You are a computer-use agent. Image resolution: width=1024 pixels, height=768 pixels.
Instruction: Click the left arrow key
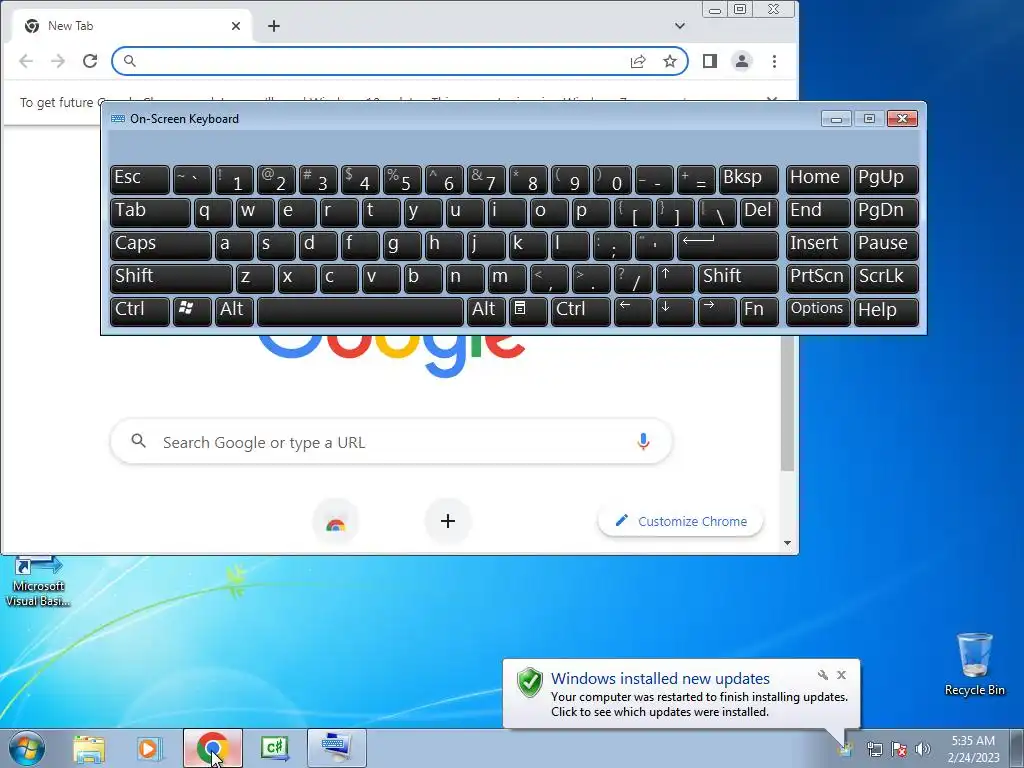pyautogui.click(x=633, y=311)
